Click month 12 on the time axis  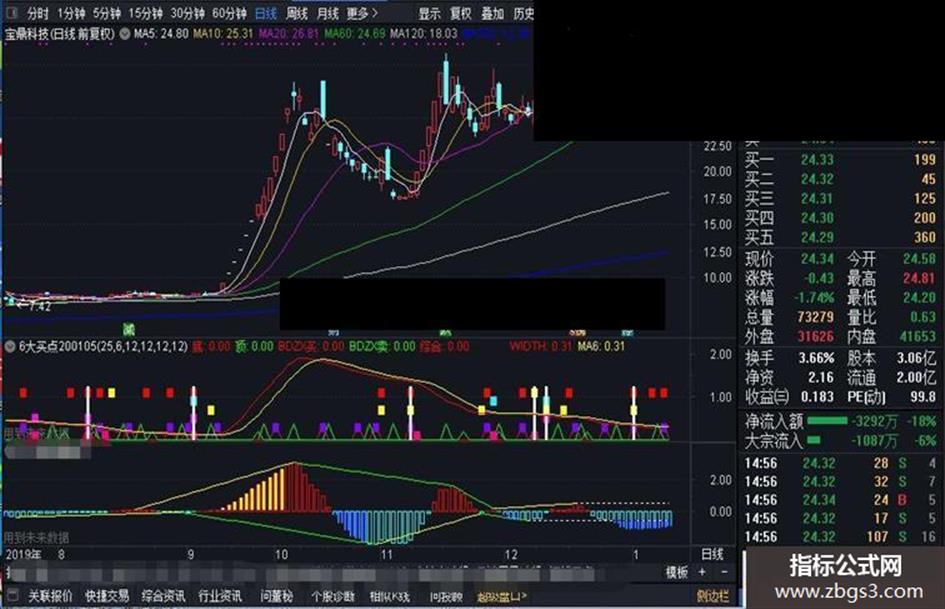(510, 554)
